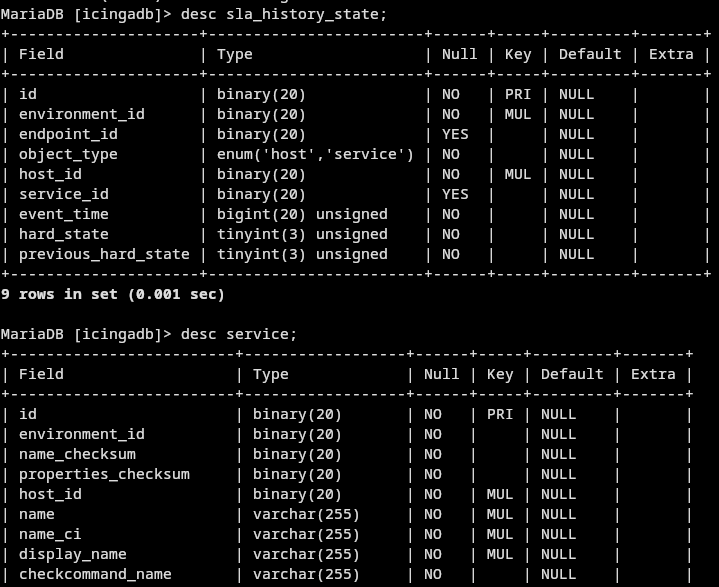Click the Extra header in the sla_history_state table

point(671,54)
